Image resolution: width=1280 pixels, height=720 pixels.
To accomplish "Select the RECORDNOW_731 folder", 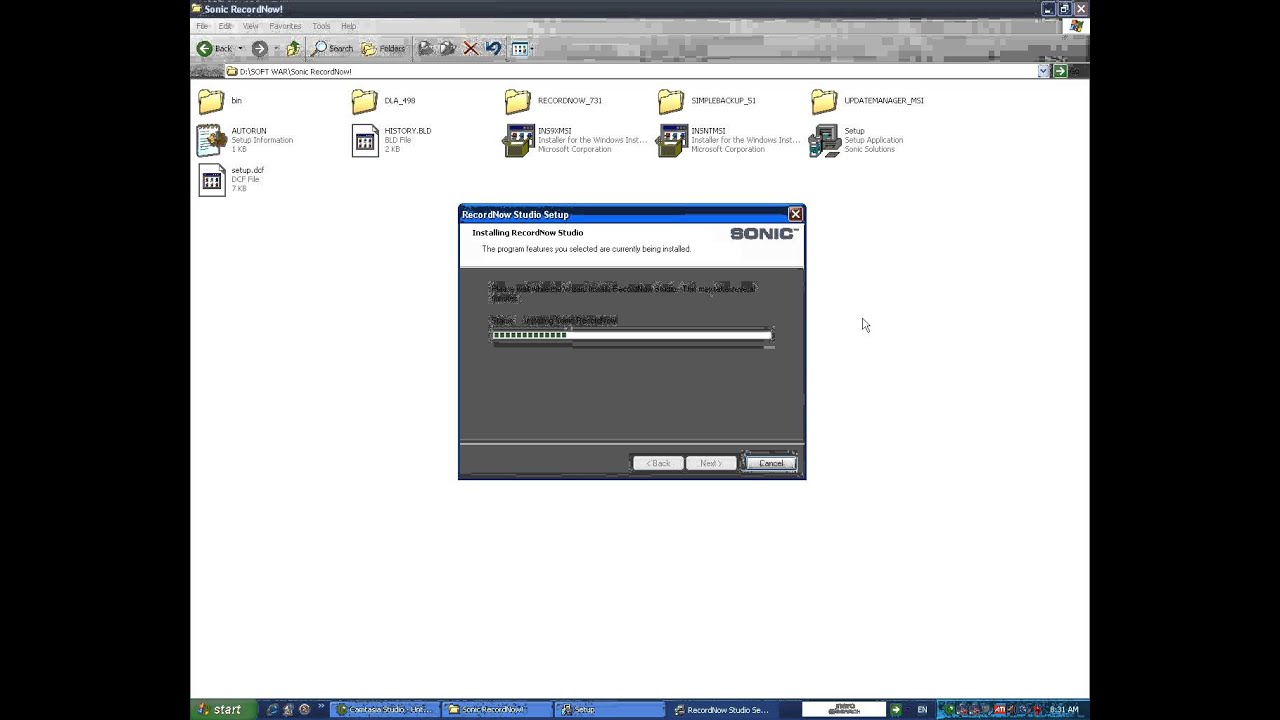I will [x=554, y=101].
